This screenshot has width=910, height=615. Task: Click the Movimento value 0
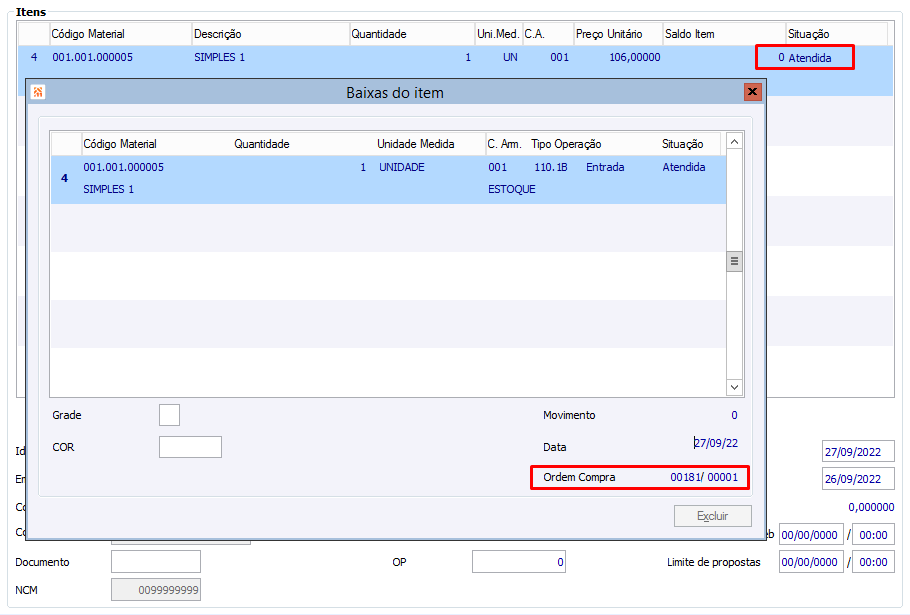[734, 415]
